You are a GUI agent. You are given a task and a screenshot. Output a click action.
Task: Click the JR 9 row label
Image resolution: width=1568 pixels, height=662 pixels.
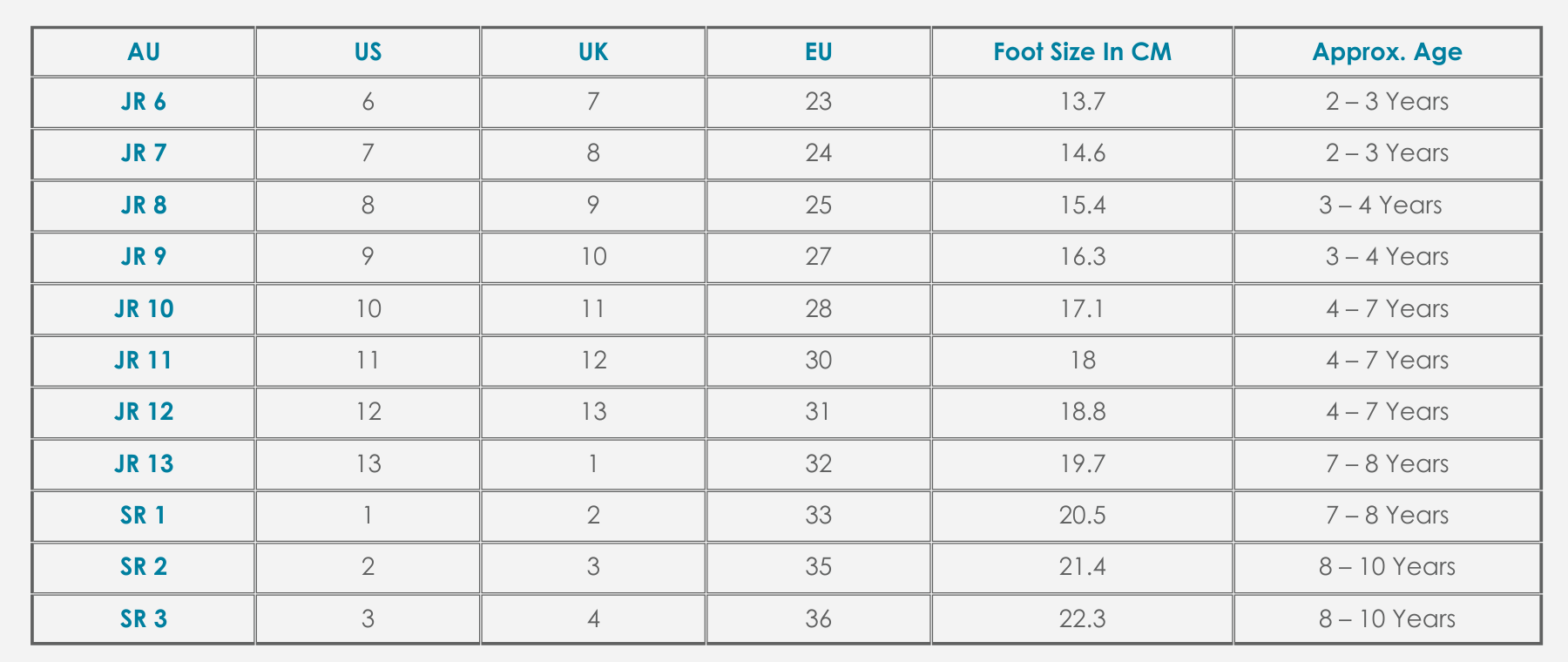144,257
